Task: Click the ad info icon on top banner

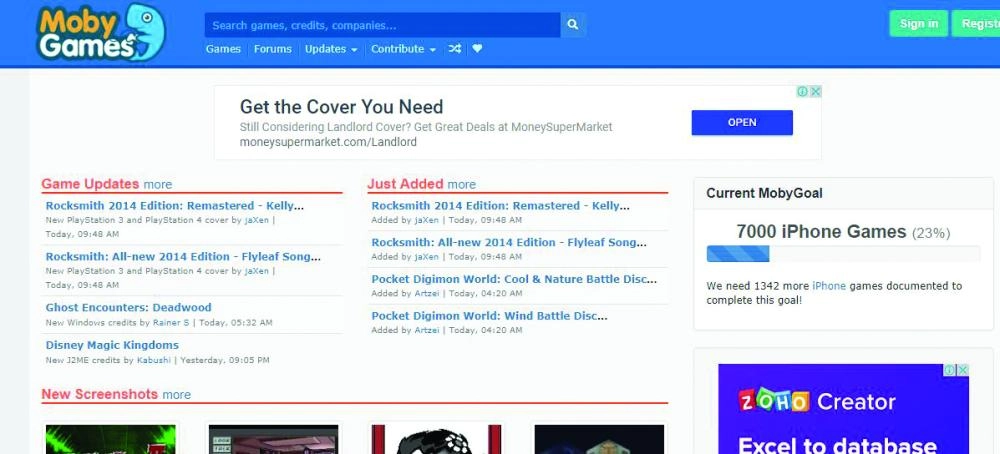Action: tap(802, 92)
